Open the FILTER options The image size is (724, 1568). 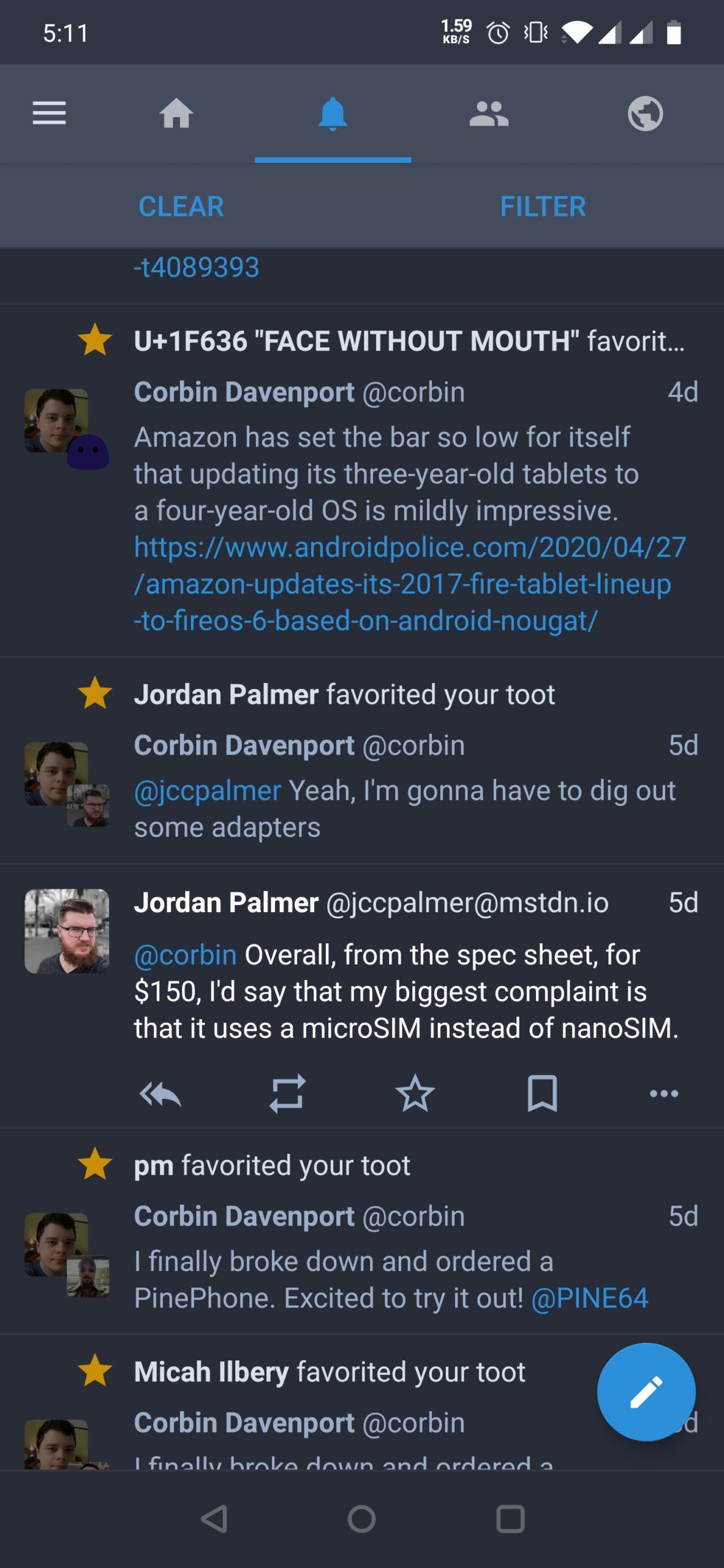pos(543,206)
